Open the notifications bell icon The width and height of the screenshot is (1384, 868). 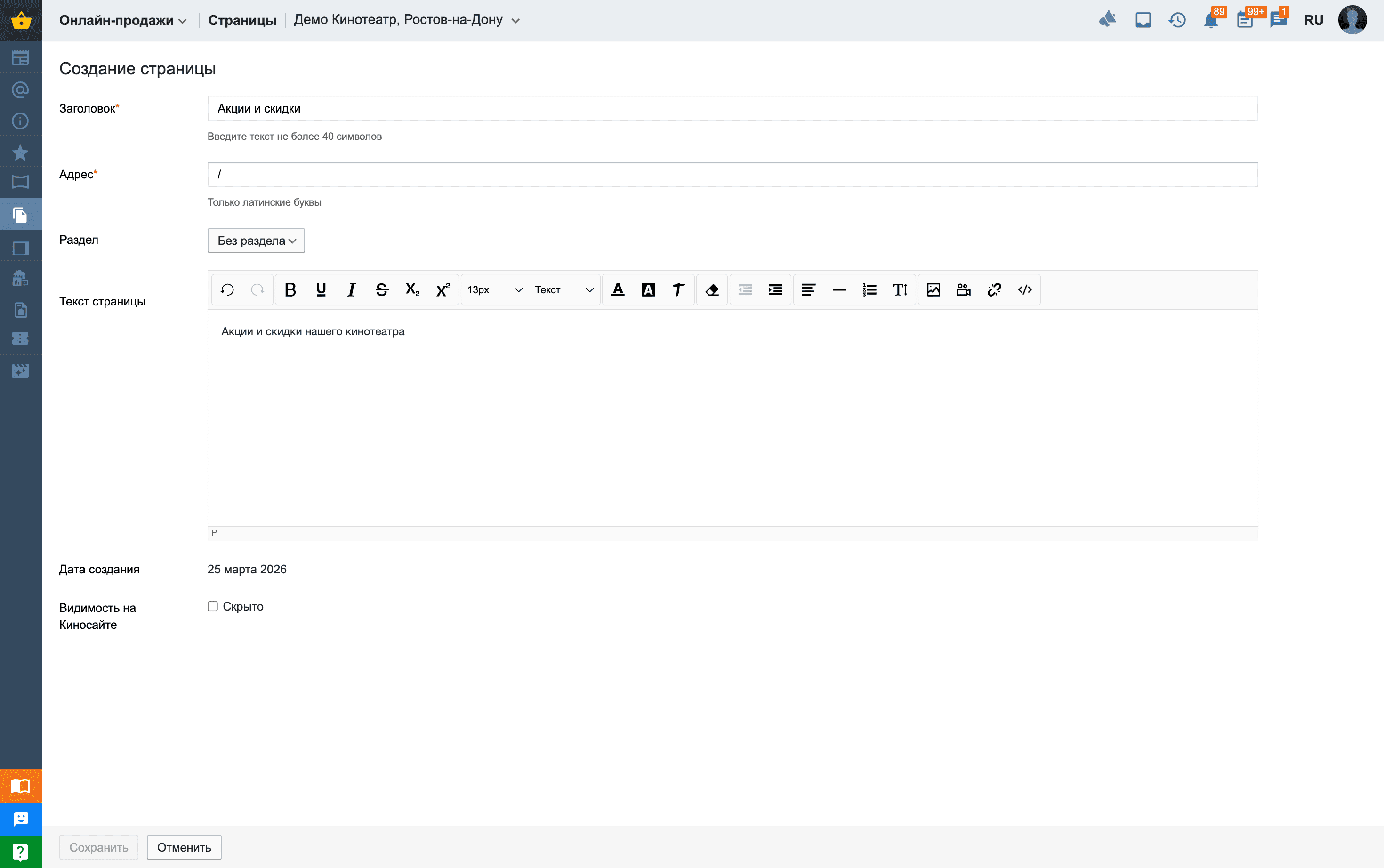(1211, 21)
